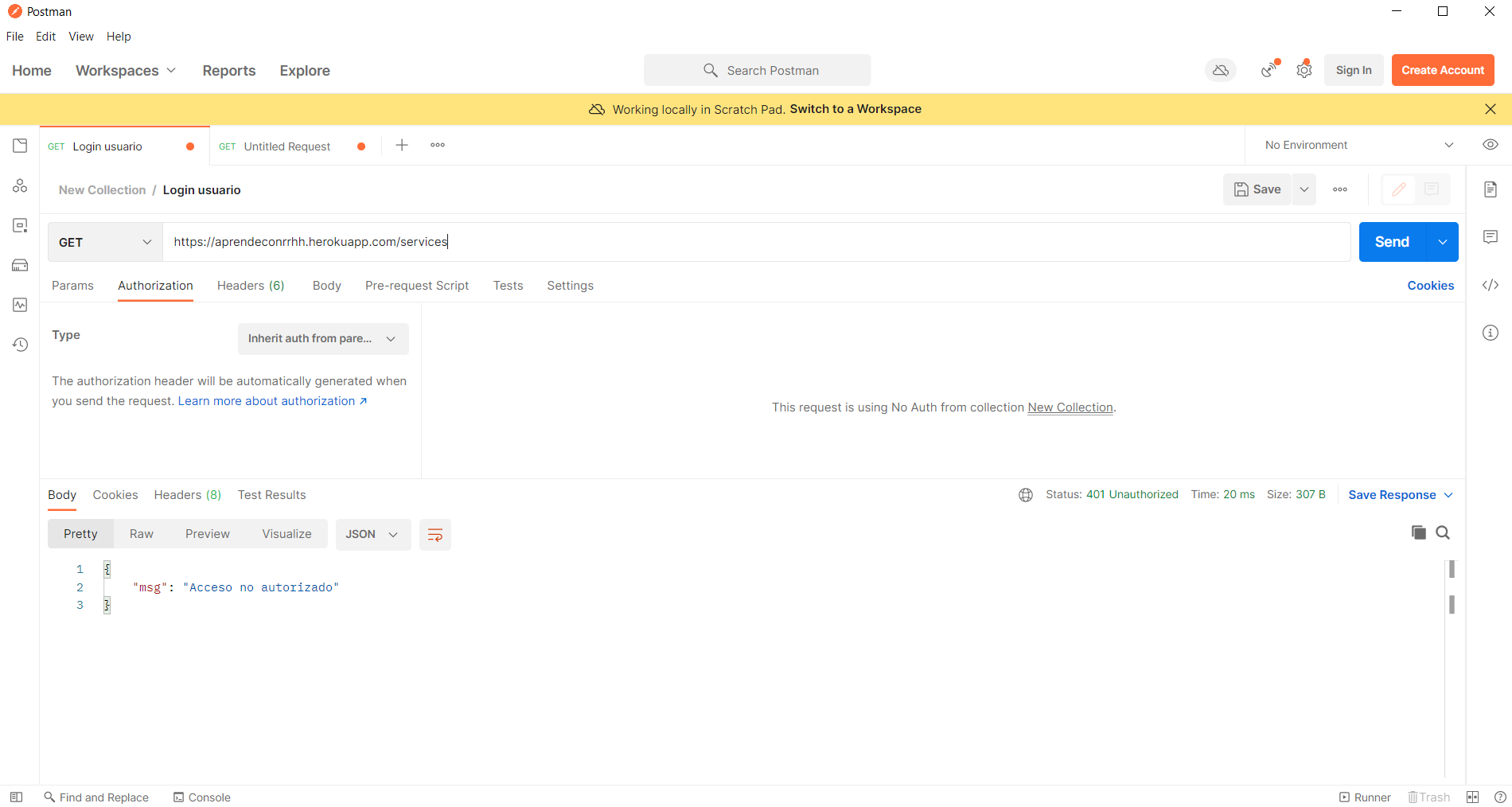Switch to the Untitled Request tab

click(287, 146)
